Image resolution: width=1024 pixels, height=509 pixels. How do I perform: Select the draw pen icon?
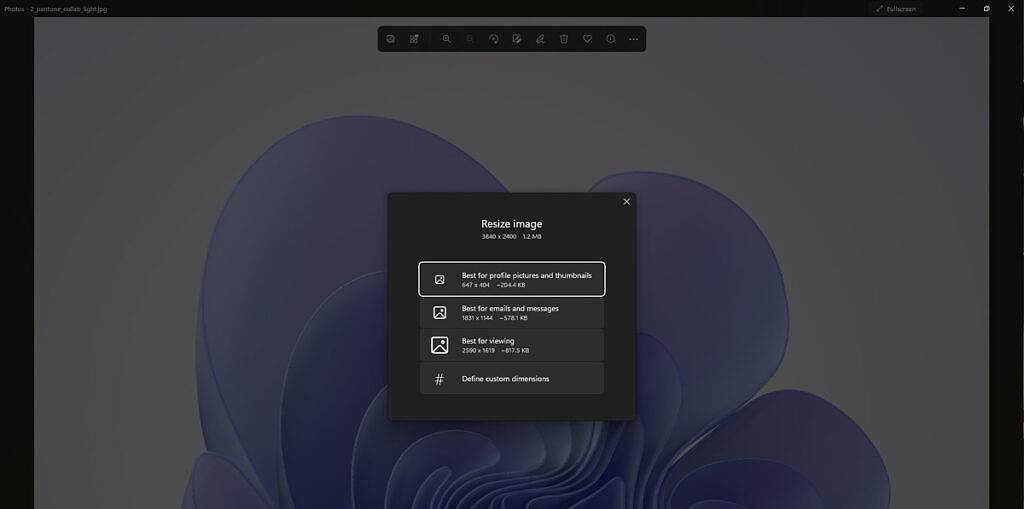[x=540, y=39]
